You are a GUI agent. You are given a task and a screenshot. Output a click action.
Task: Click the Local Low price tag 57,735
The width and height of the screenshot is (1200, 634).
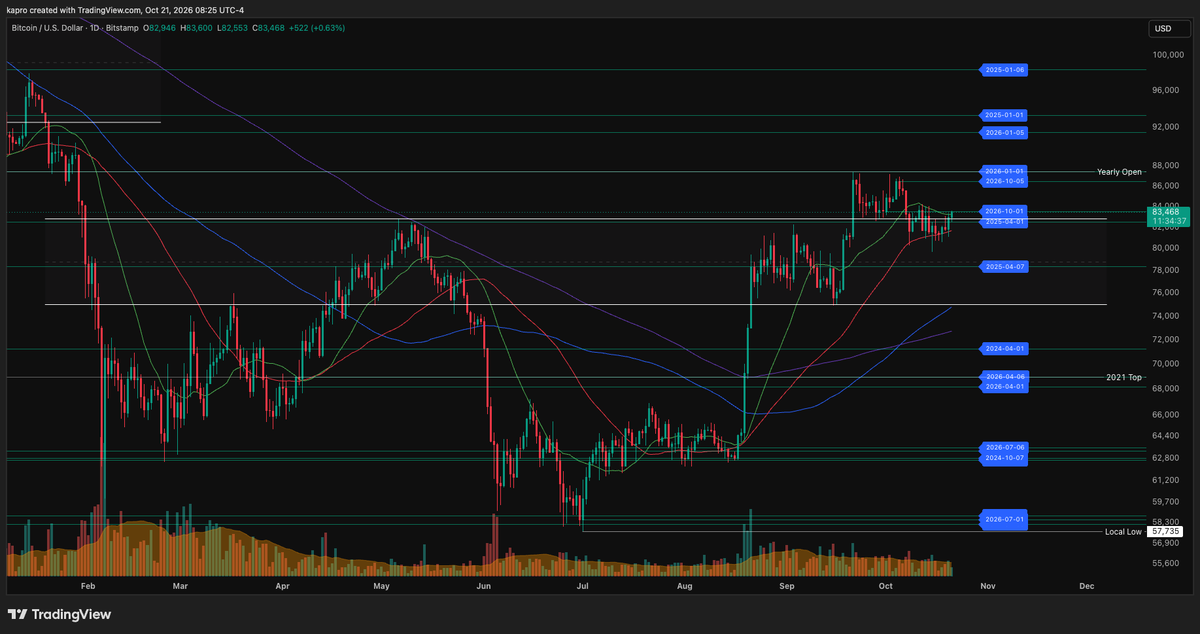(1167, 532)
